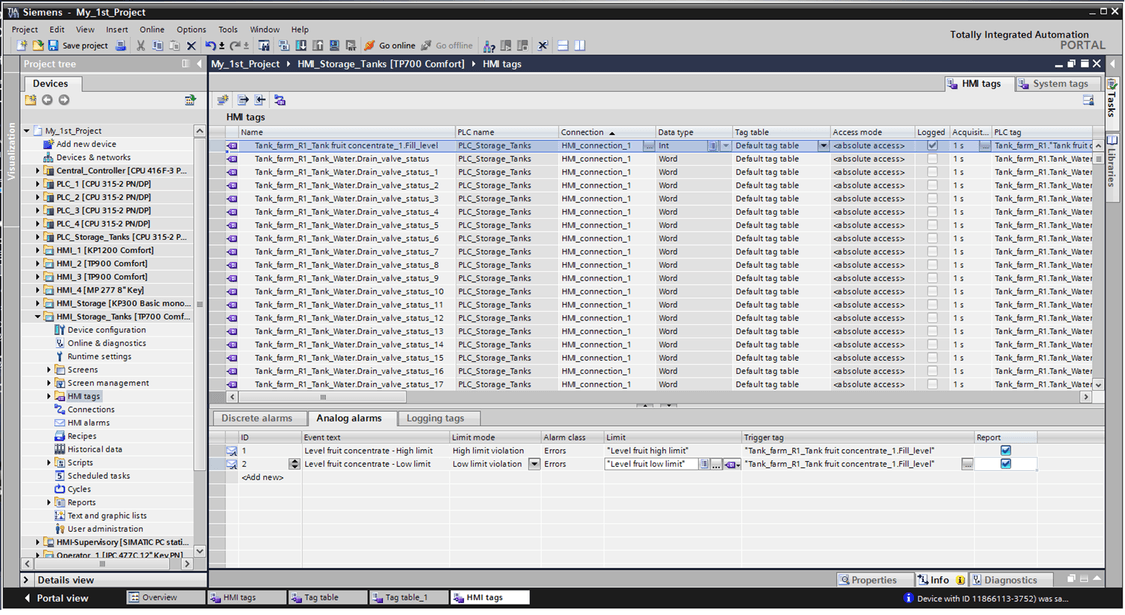Create a new project via toolbar icon
This screenshot has width=1125, height=615.
(22, 45)
